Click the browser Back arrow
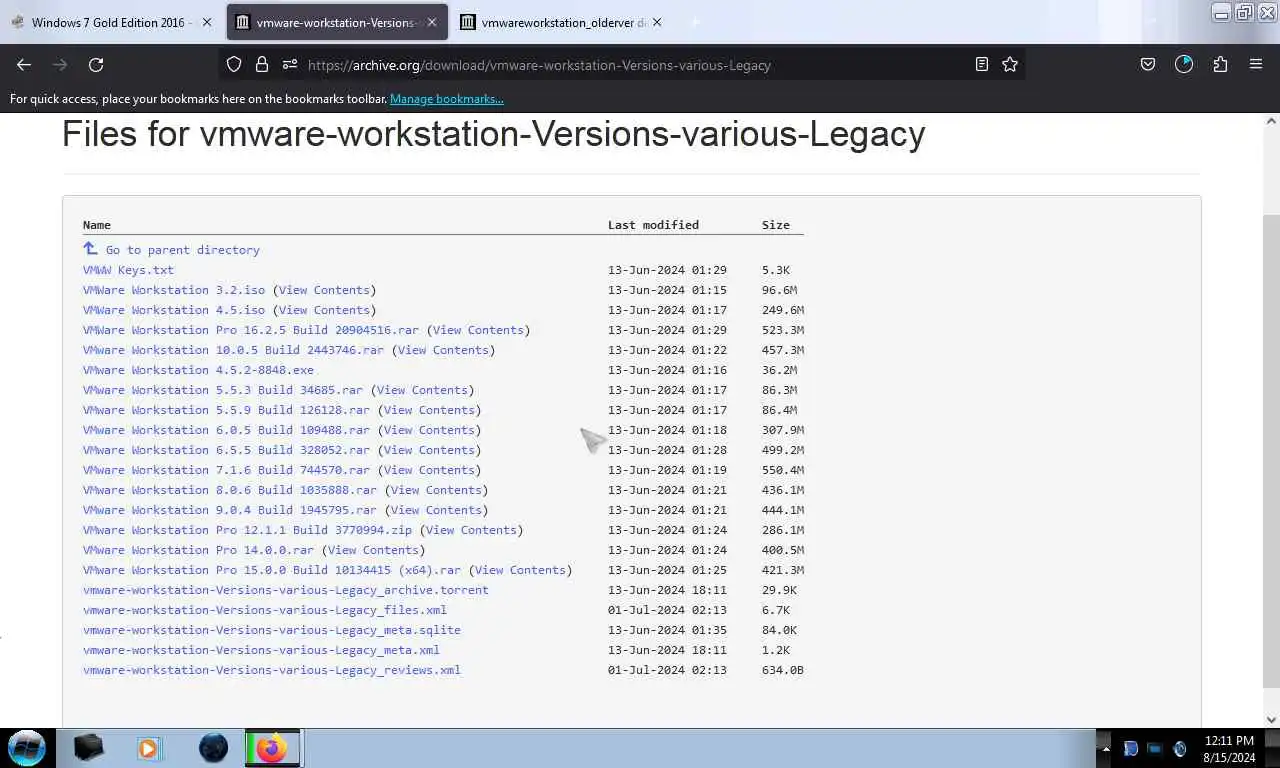The width and height of the screenshot is (1280, 768). coord(24,65)
